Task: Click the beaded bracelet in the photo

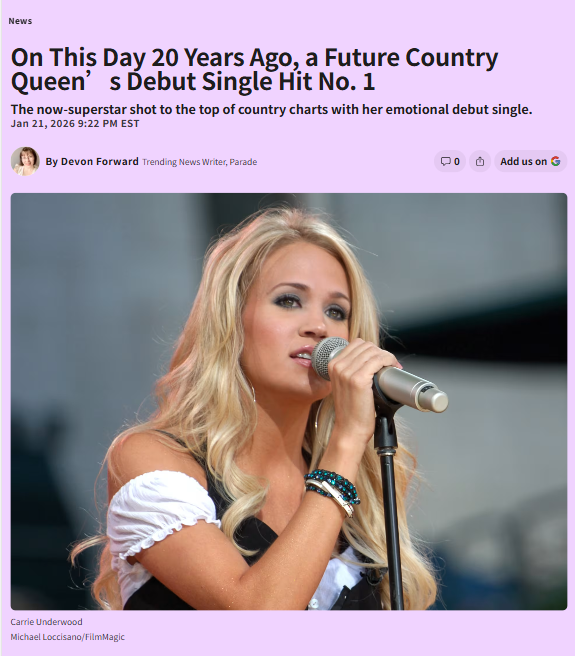Action: (x=332, y=489)
